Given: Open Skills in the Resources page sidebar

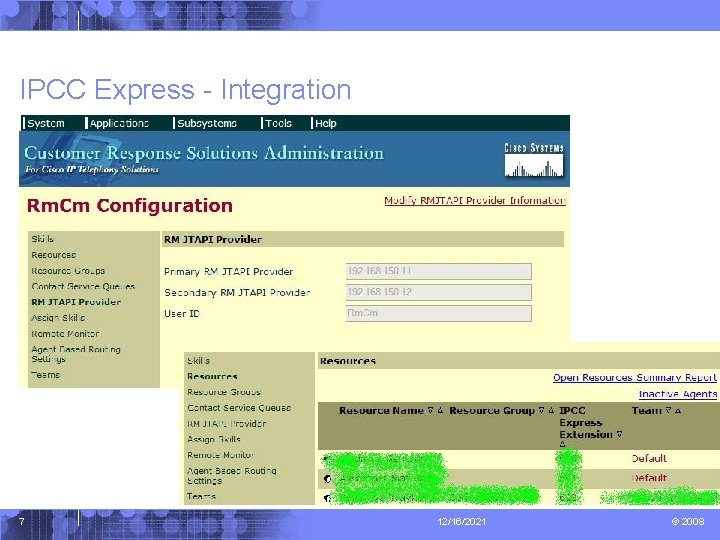Looking at the screenshot, I should pyautogui.click(x=198, y=361).
